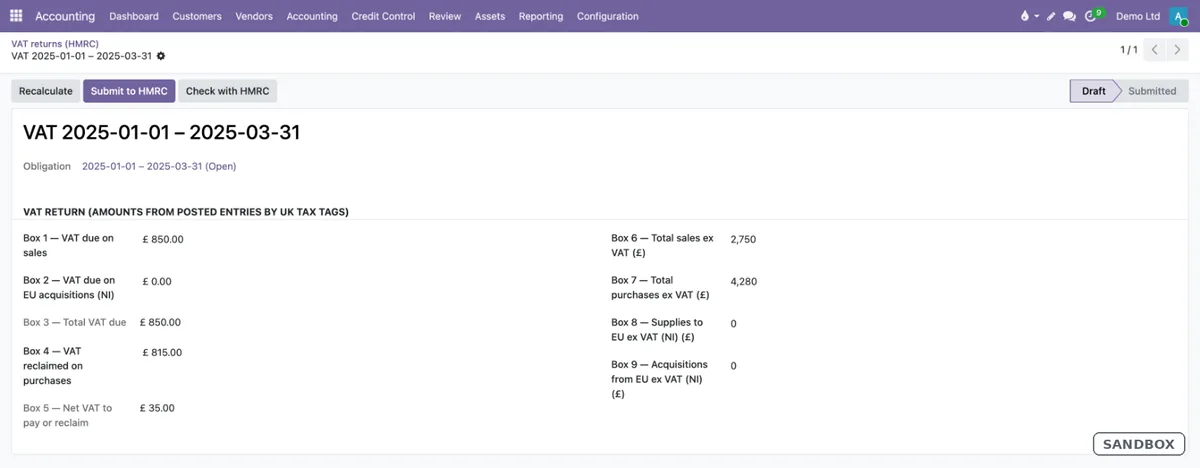Image resolution: width=1200 pixels, height=468 pixels.
Task: Go back via VAT returns (HMRC) breadcrumb
Action: coord(55,44)
